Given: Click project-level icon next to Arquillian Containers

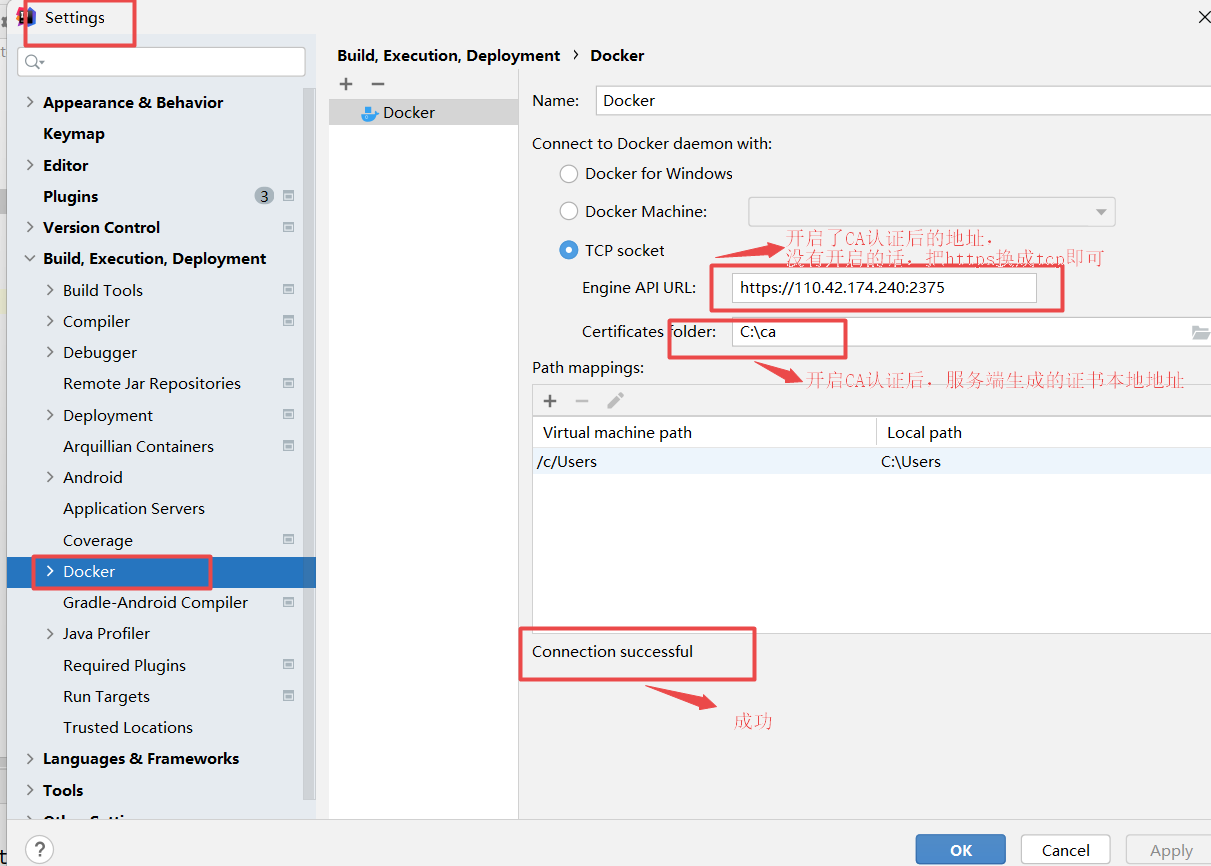Looking at the screenshot, I should [x=288, y=446].
